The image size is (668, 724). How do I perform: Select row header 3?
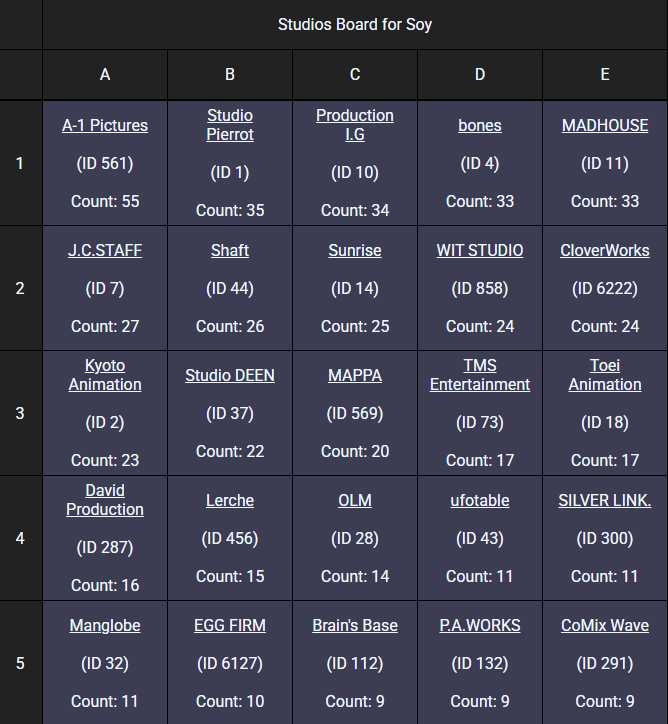click(x=20, y=413)
